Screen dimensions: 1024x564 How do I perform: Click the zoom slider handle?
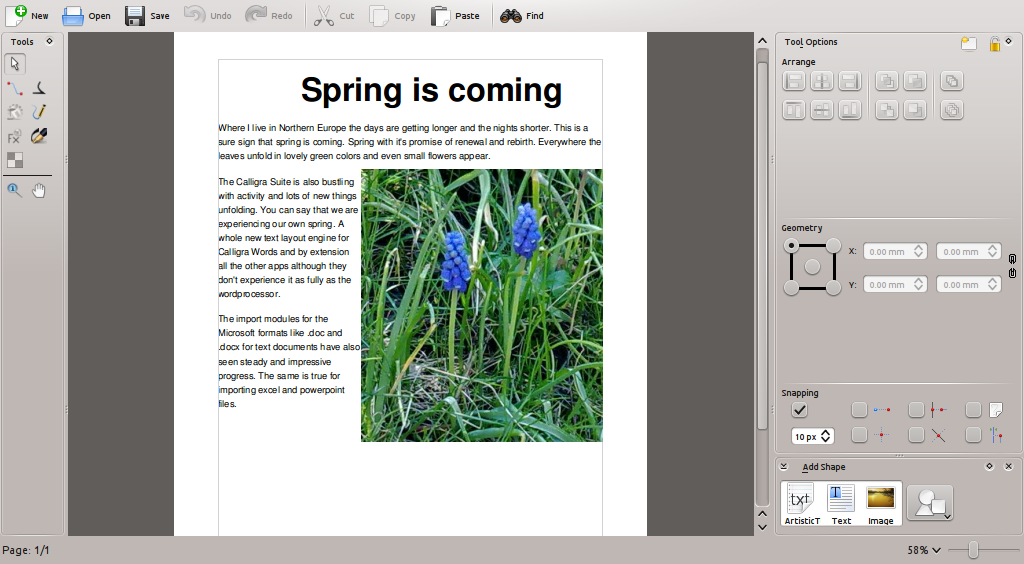tap(973, 550)
